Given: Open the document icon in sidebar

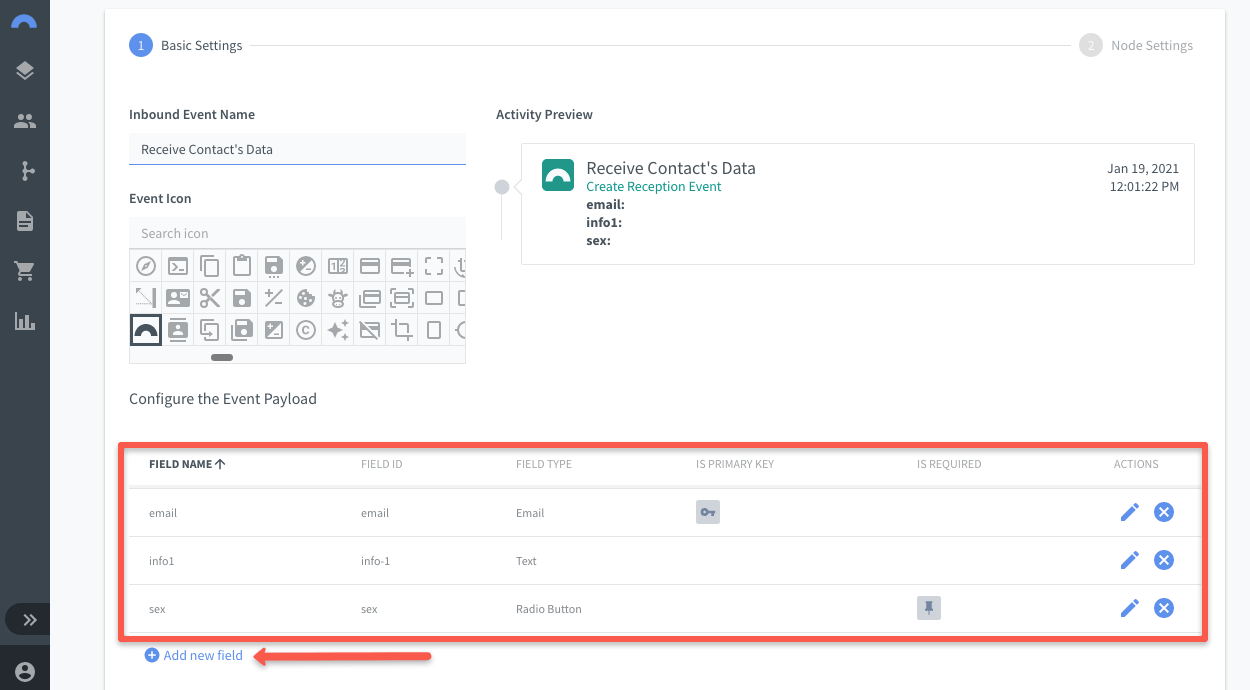Looking at the screenshot, I should (x=25, y=221).
